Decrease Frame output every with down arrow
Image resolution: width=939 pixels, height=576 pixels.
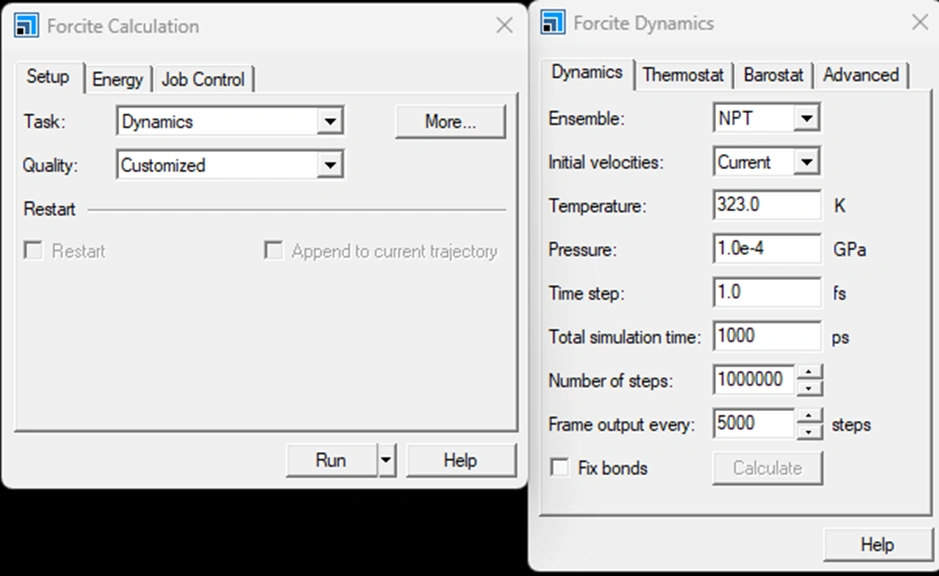point(810,432)
